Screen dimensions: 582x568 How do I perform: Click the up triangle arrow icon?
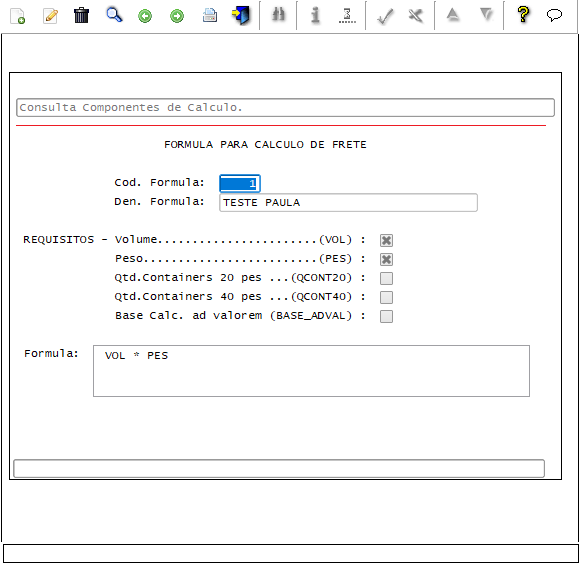pos(453,15)
